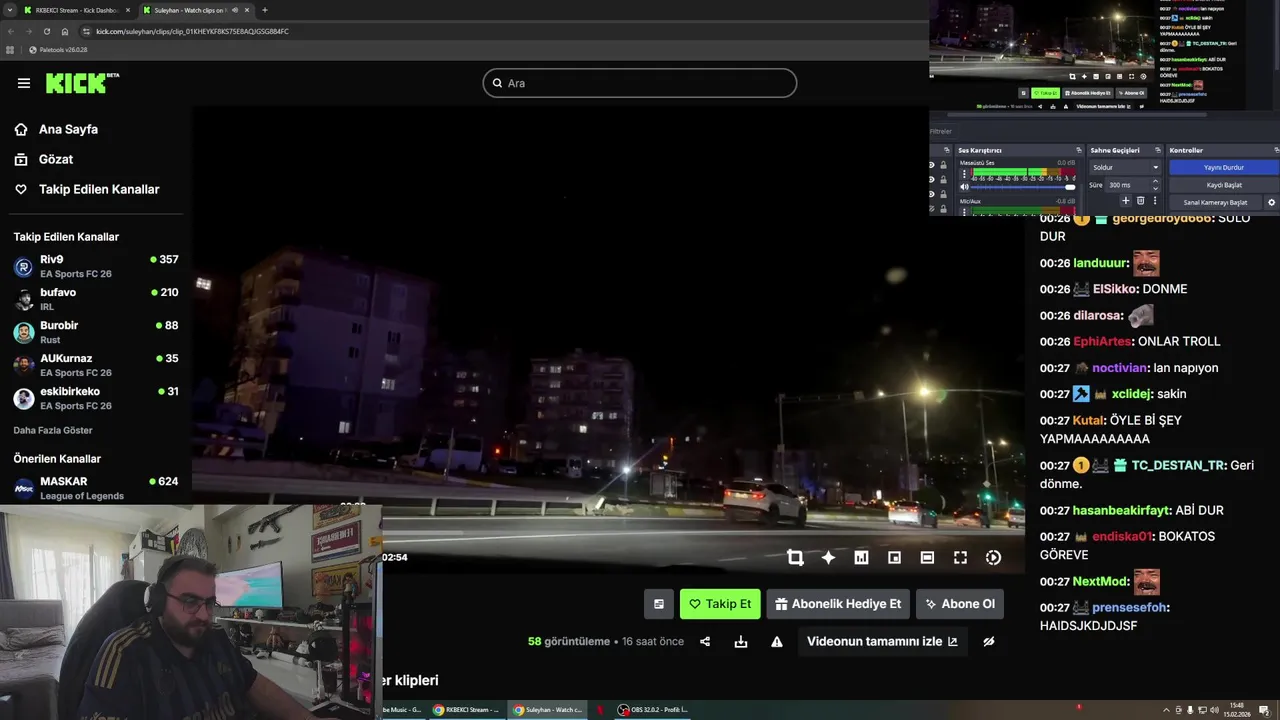The width and height of the screenshot is (1280, 720).
Task: Add a scene transition with plus icon
Action: tap(1125, 201)
